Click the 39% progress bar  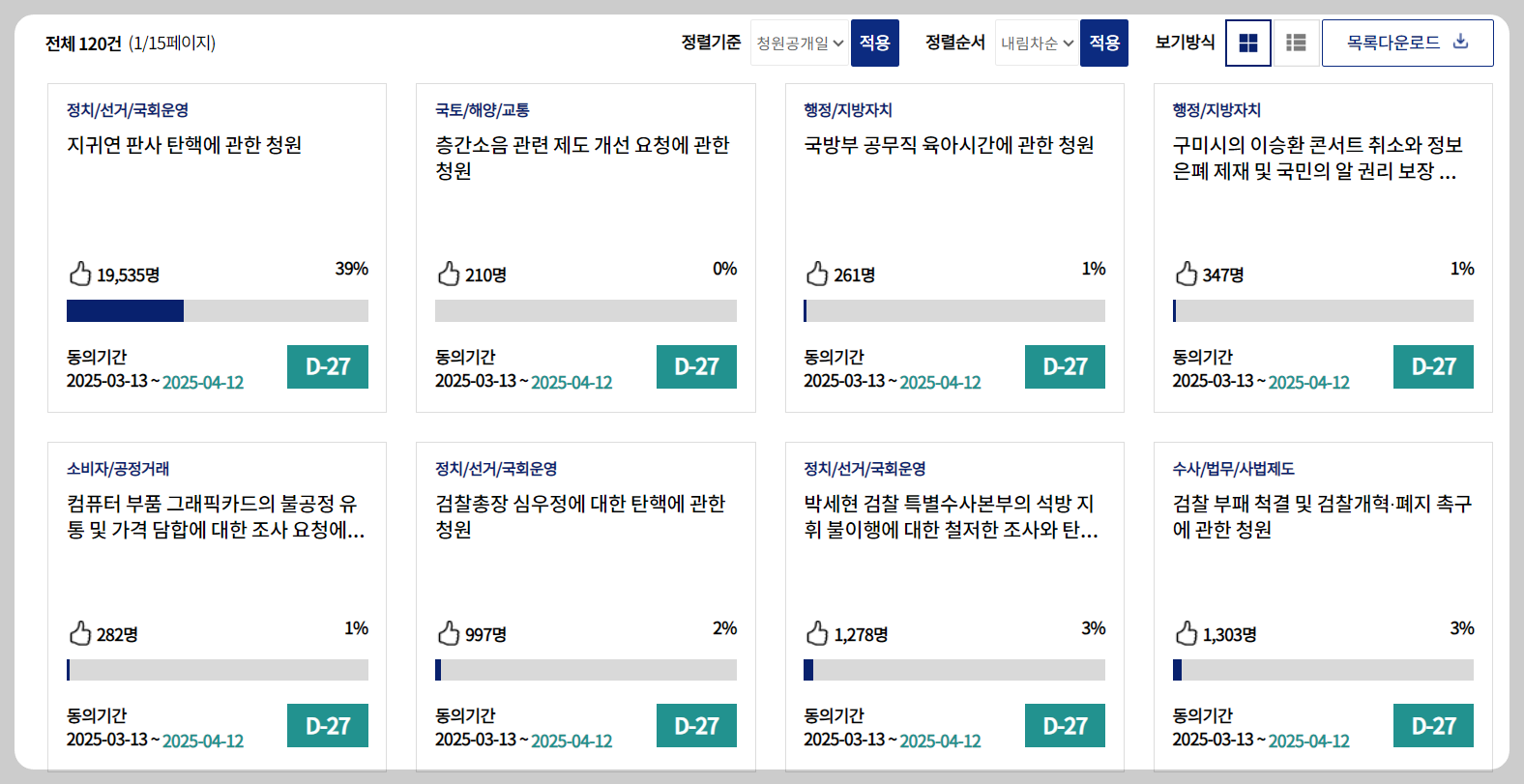point(218,310)
